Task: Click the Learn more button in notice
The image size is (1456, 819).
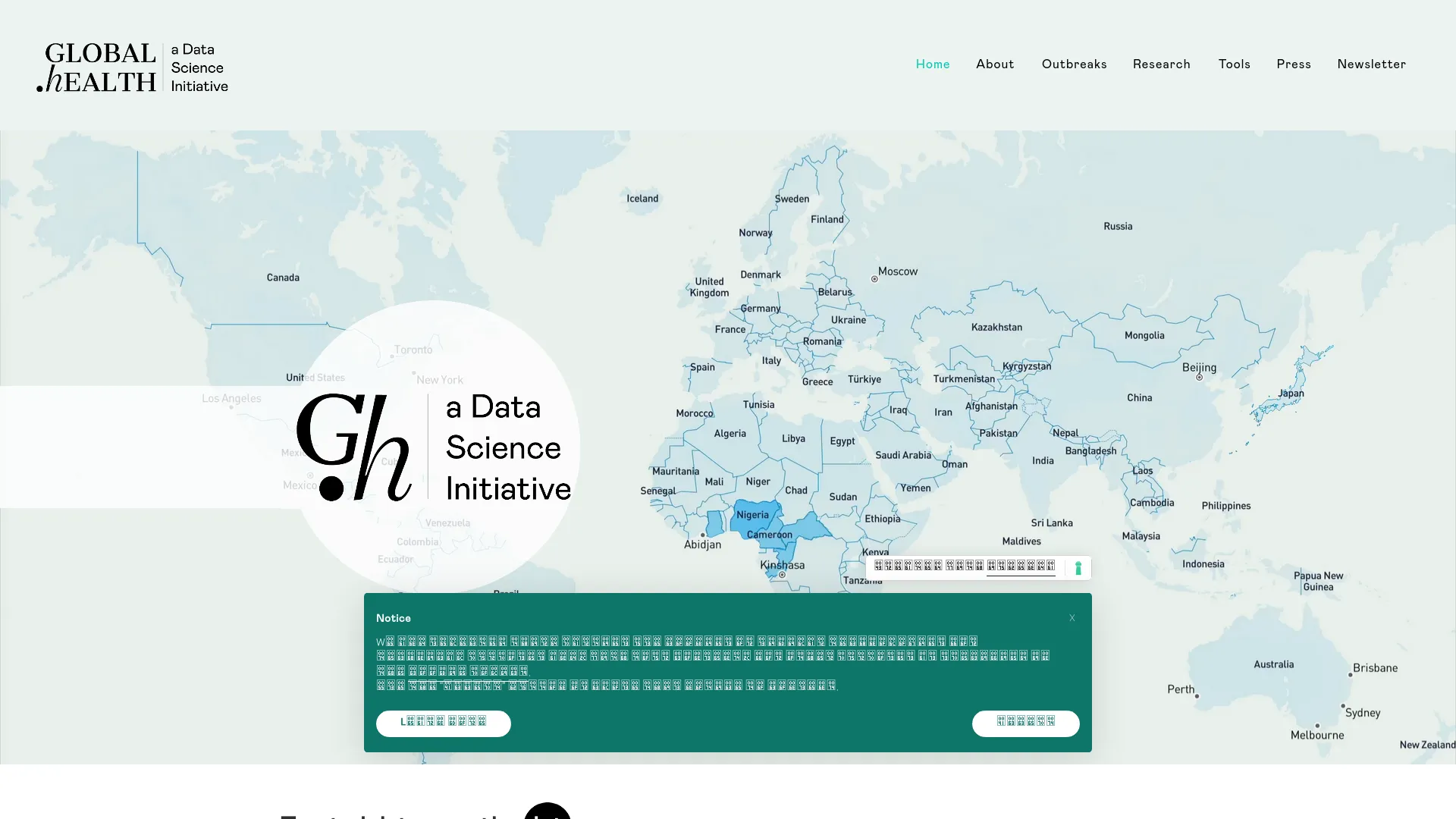Action: click(443, 723)
